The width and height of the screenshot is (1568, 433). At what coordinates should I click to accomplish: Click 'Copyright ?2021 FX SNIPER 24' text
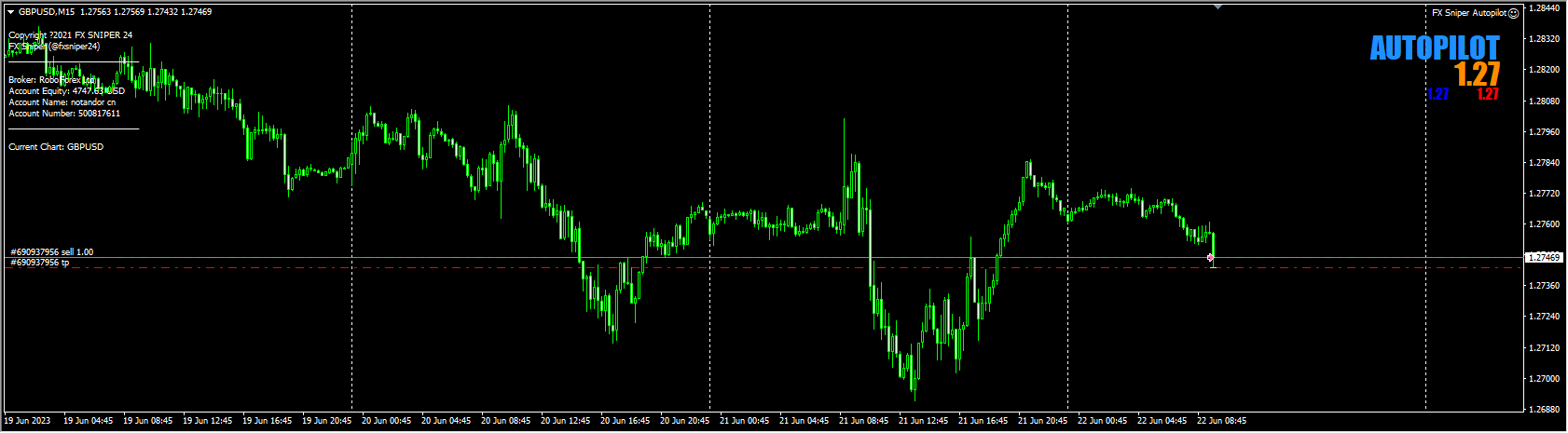[71, 35]
